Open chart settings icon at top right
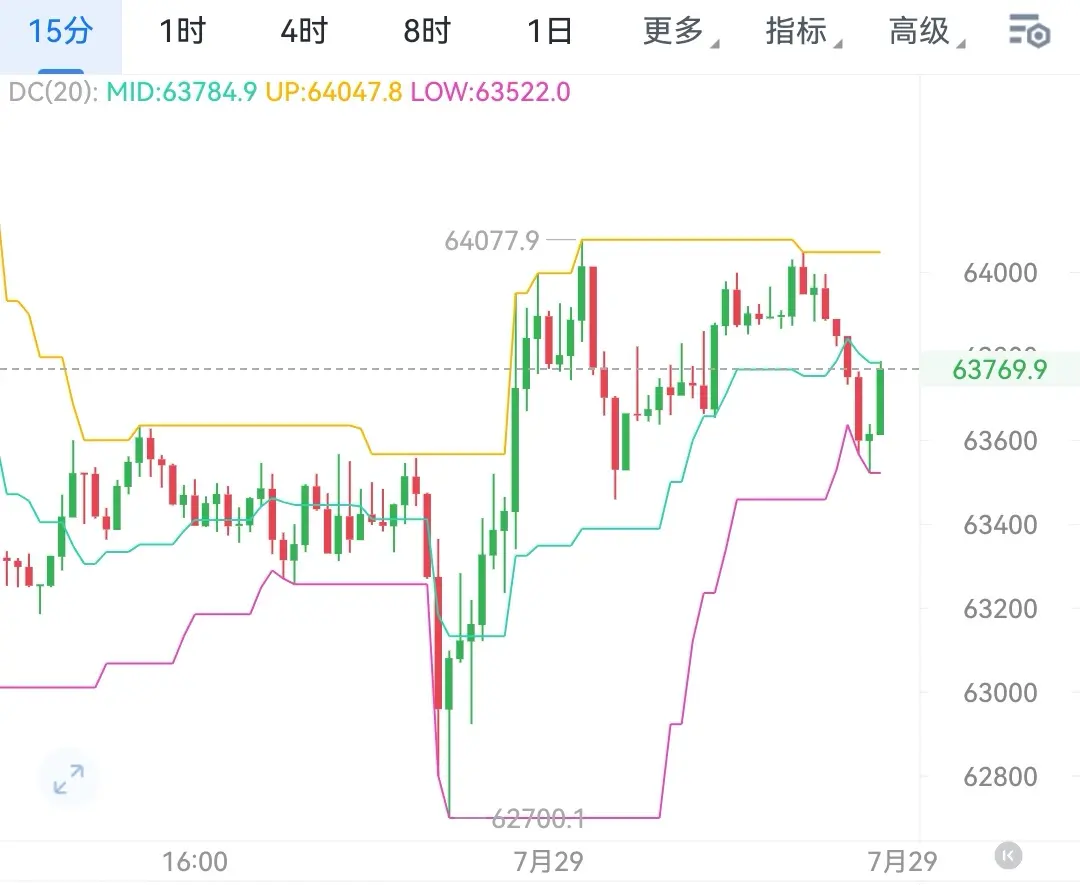This screenshot has width=1080, height=885. click(1029, 32)
